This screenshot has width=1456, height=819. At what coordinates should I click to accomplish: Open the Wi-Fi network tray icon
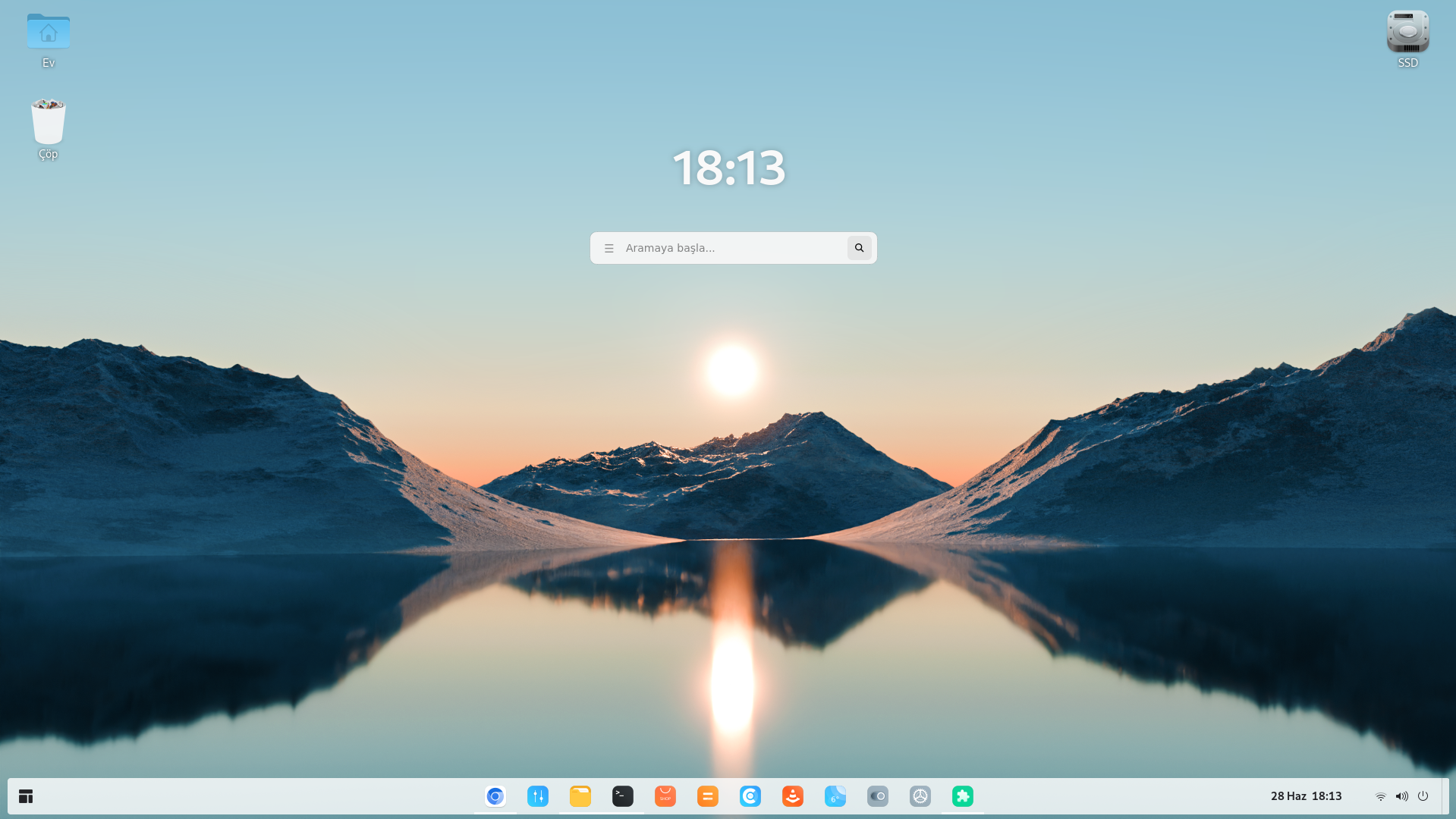pos(1381,796)
